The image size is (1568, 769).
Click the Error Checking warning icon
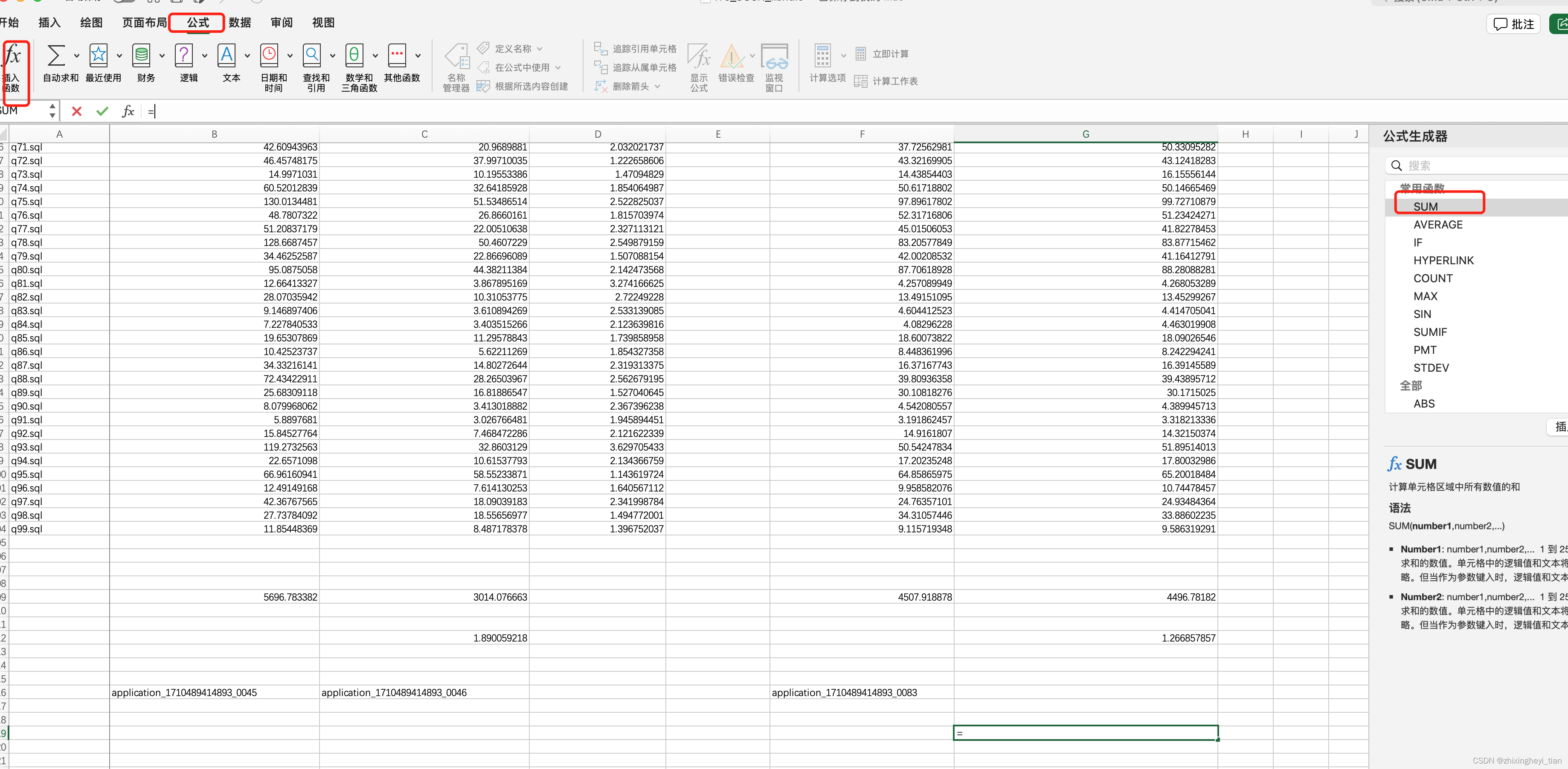732,56
